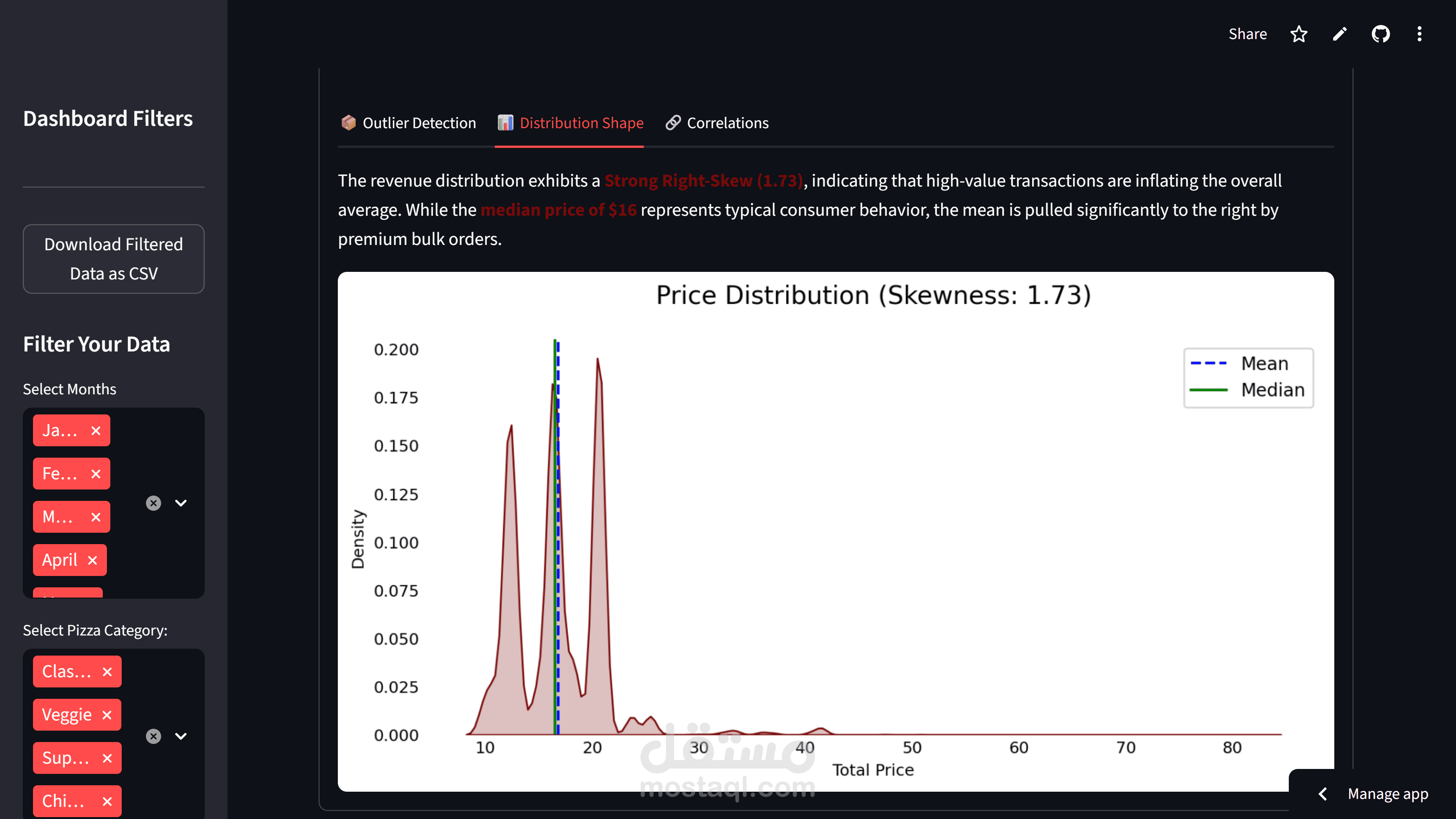Image resolution: width=1456 pixels, height=819 pixels.
Task: Switch to the Outlier Detection tab
Action: (x=408, y=122)
